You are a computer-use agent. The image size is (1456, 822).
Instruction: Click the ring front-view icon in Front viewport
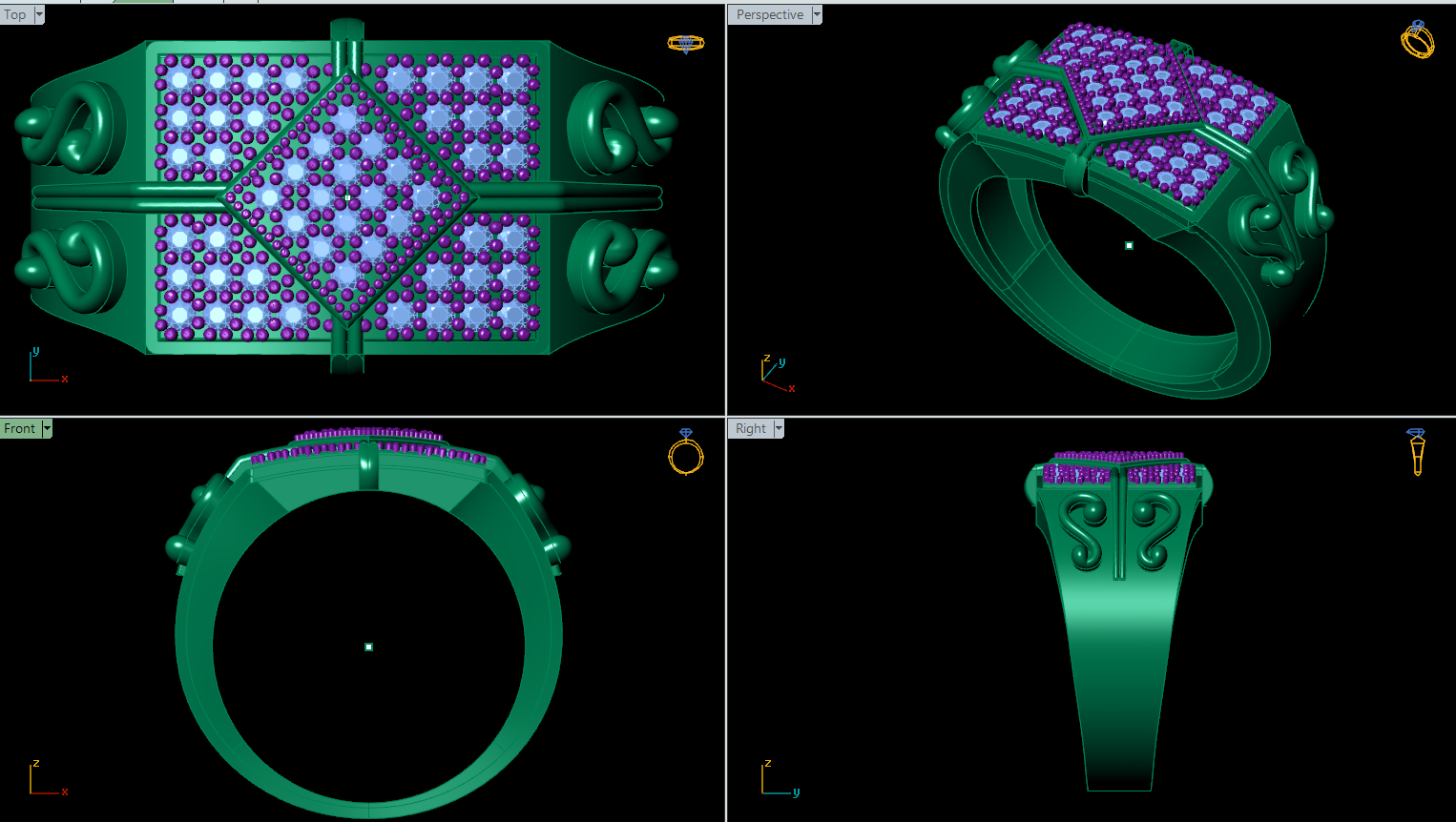(685, 451)
